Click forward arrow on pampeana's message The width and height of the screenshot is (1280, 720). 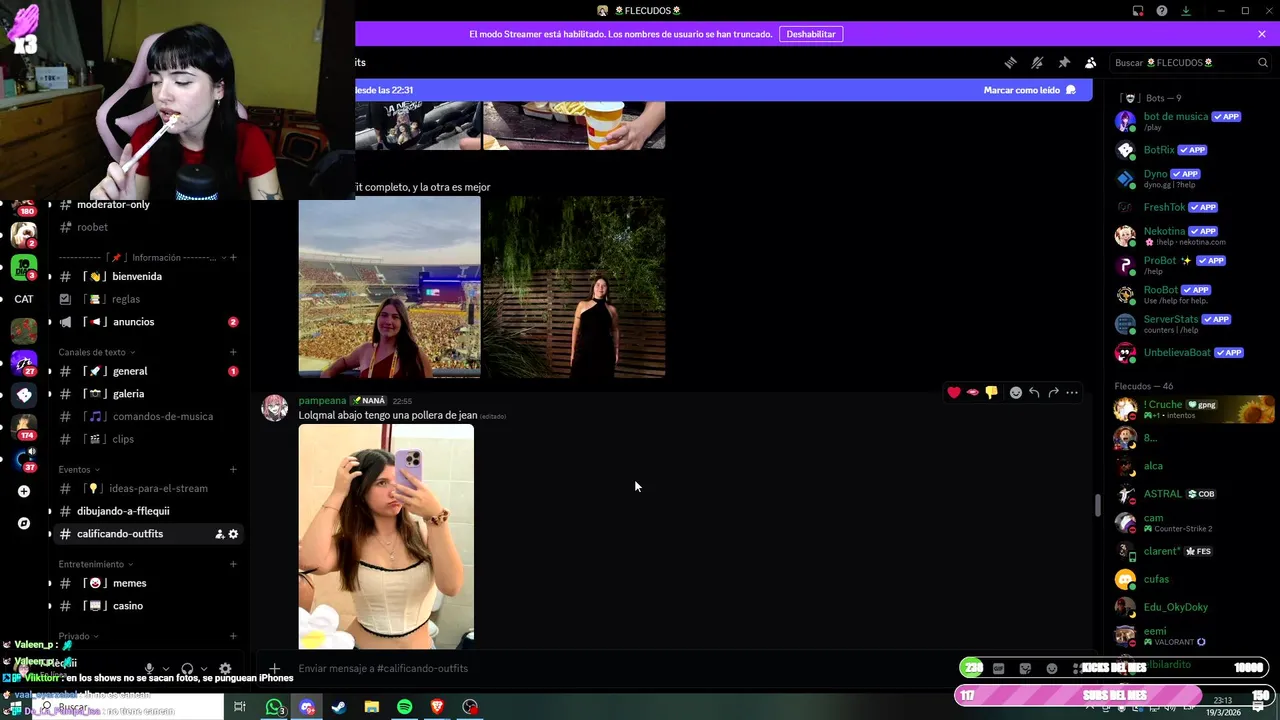coord(1053,392)
